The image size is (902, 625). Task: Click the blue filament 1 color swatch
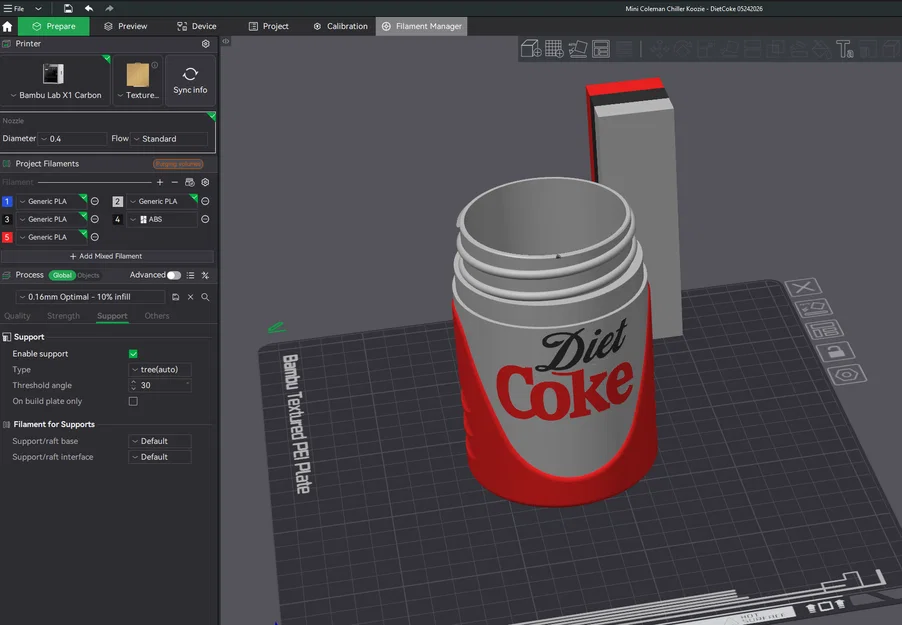tap(7, 201)
